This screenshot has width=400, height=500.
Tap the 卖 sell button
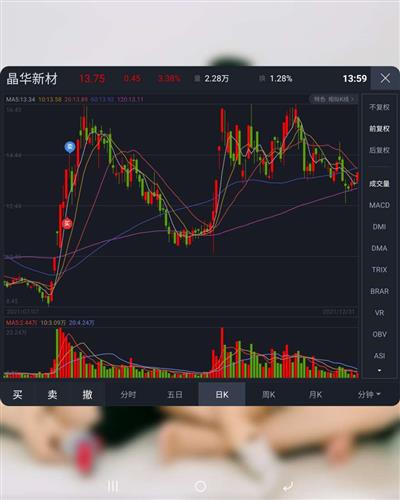coord(52,395)
